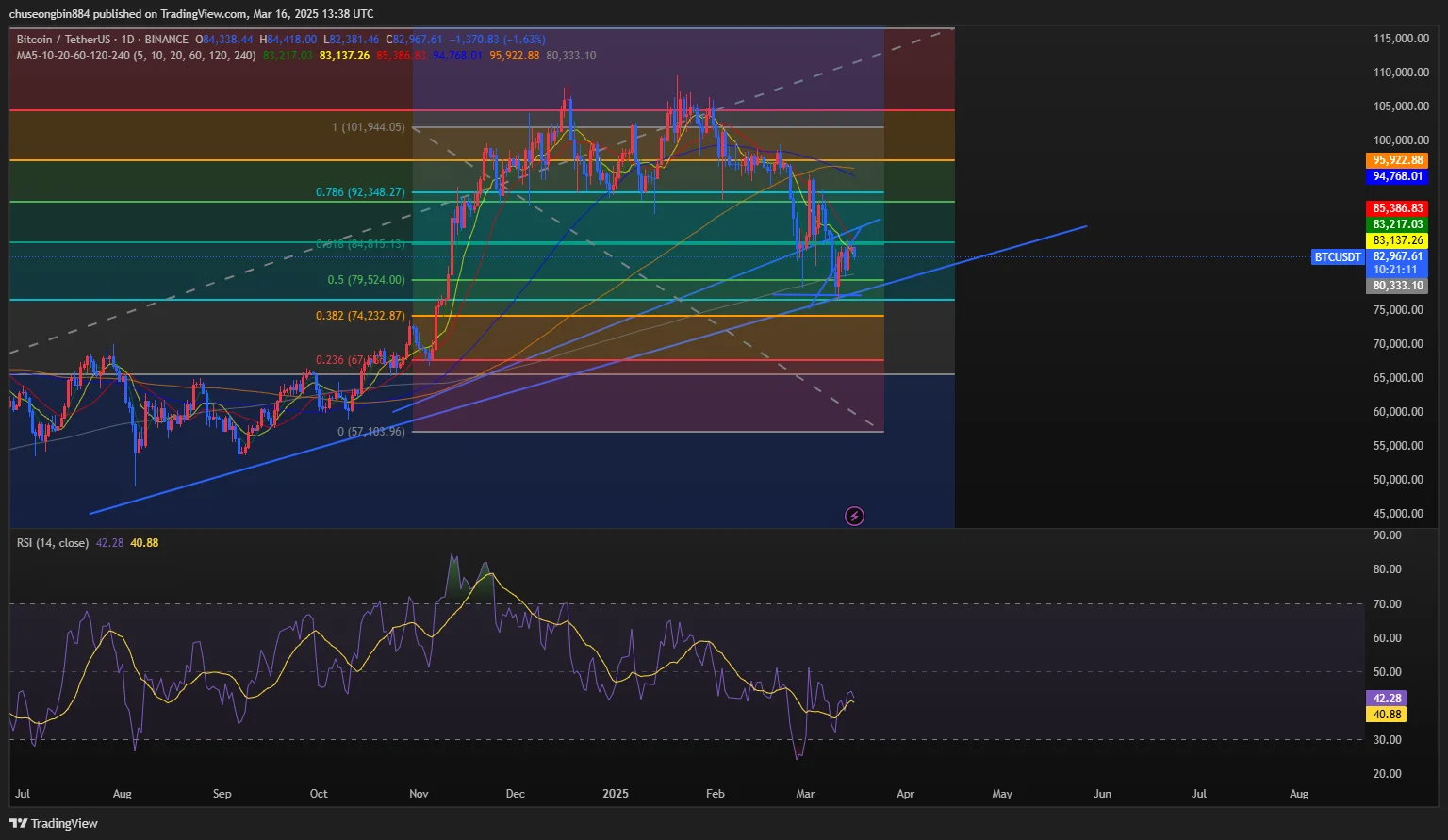Click the TradingView logo at bottom left
Viewport: 1448px width, 840px height.
[x=54, y=823]
